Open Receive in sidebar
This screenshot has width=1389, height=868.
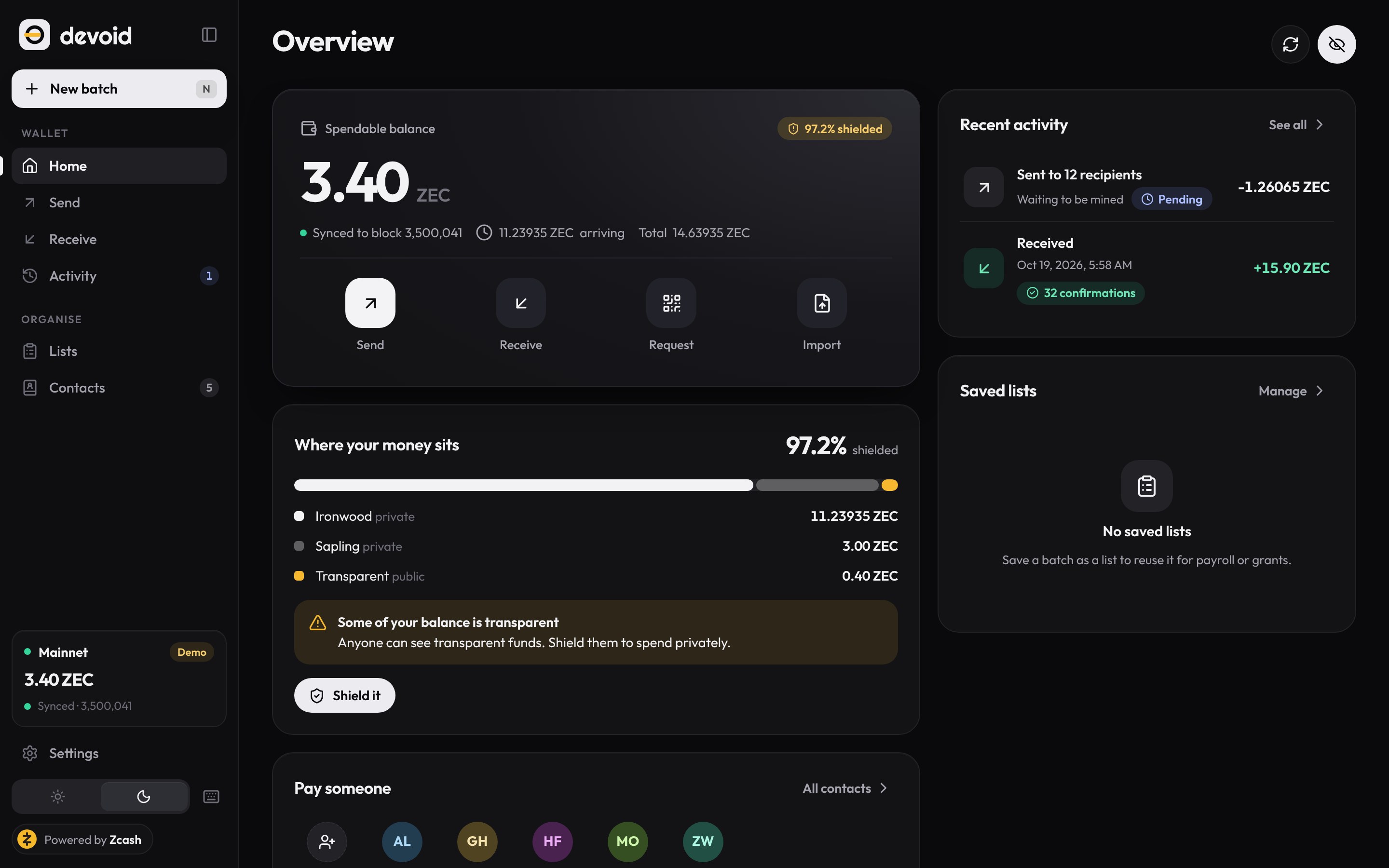(x=119, y=239)
